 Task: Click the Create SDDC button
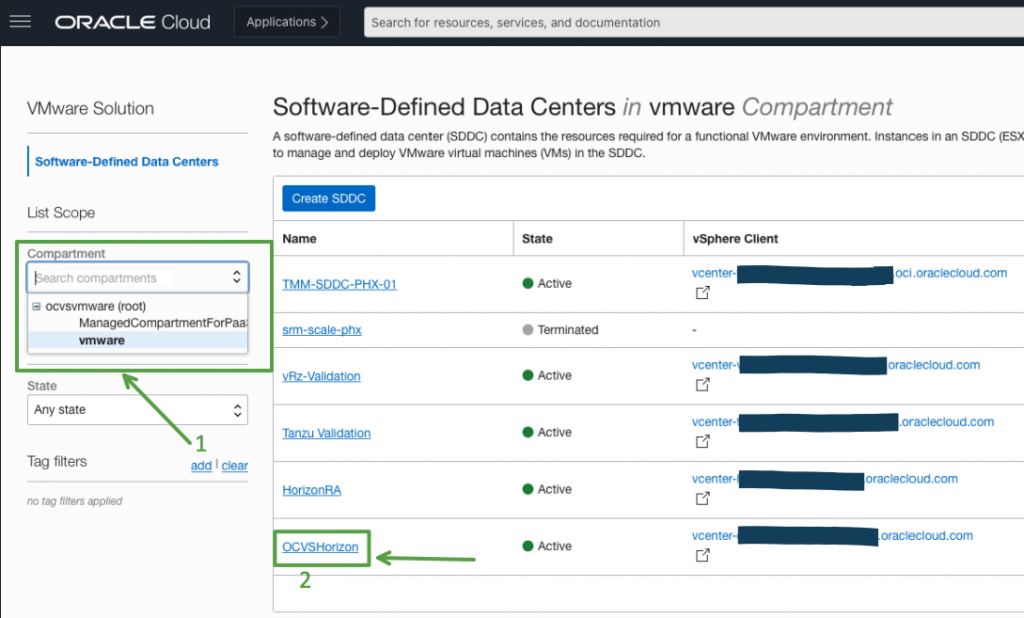tap(328, 198)
